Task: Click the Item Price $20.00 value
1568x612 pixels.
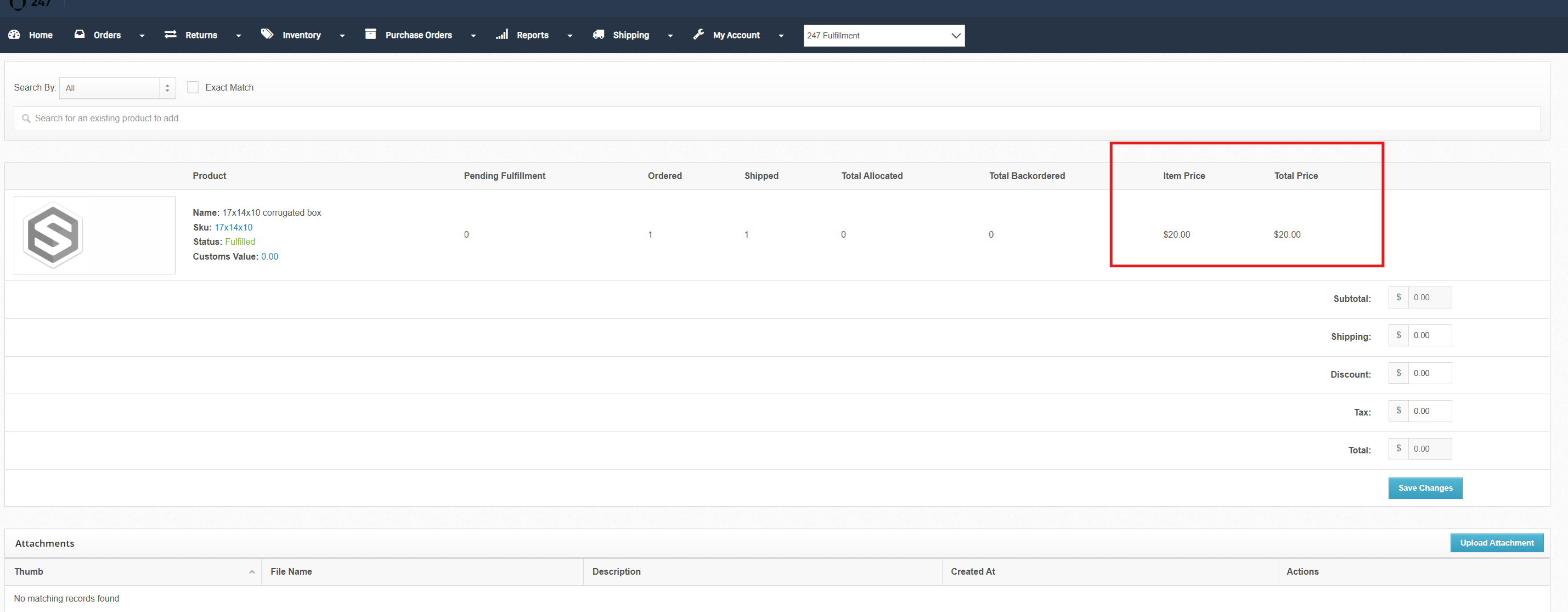Action: click(x=1176, y=235)
